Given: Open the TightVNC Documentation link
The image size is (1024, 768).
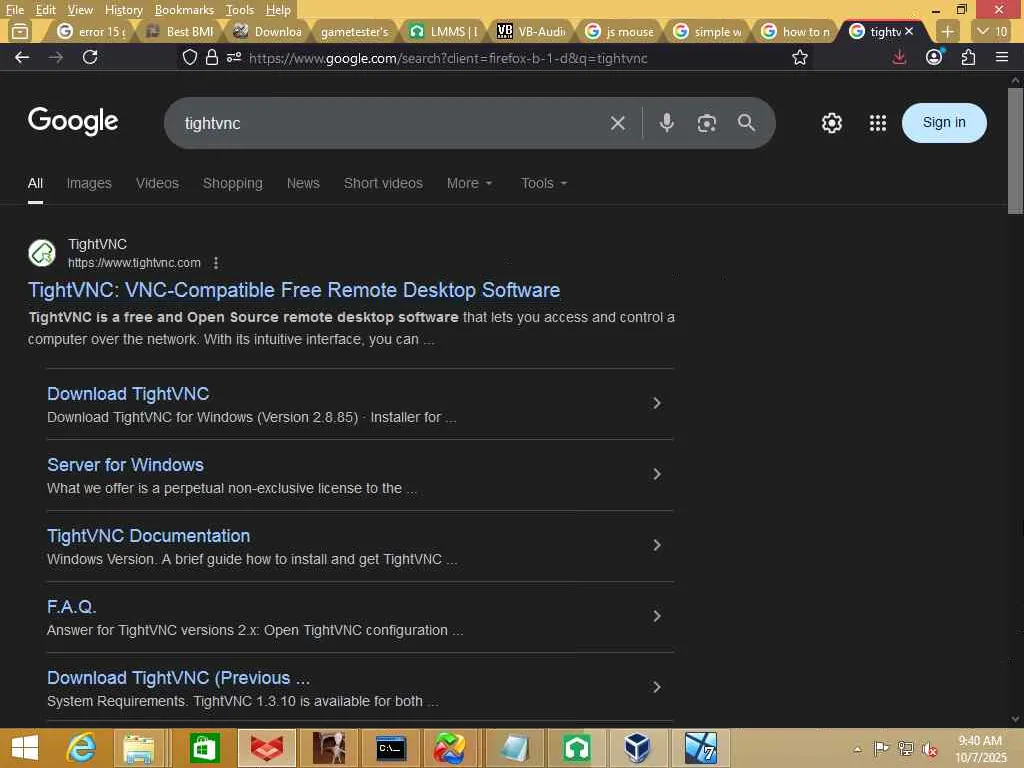Looking at the screenshot, I should pos(148,536).
